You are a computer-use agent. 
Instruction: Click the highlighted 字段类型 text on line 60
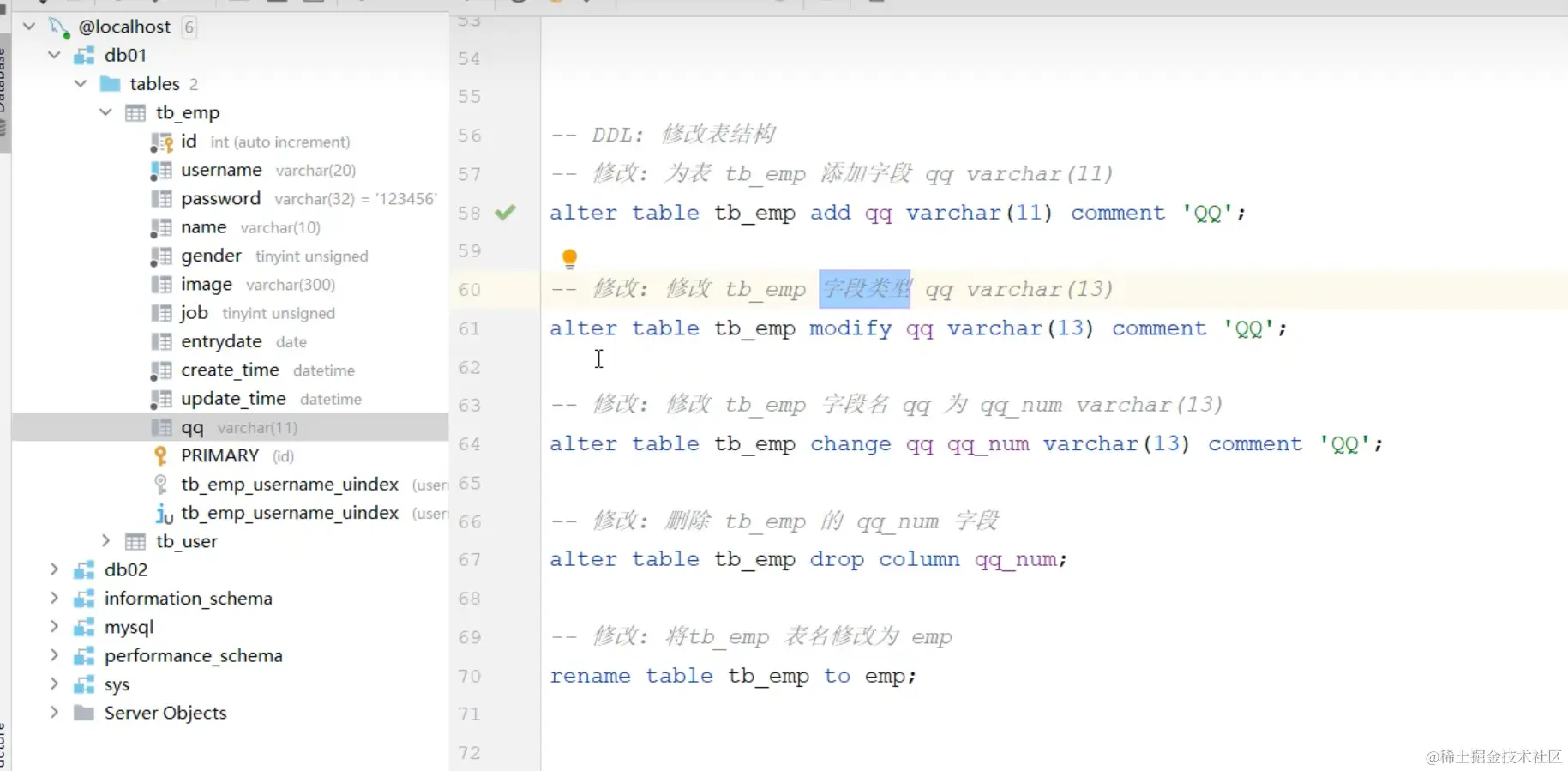[x=865, y=289]
